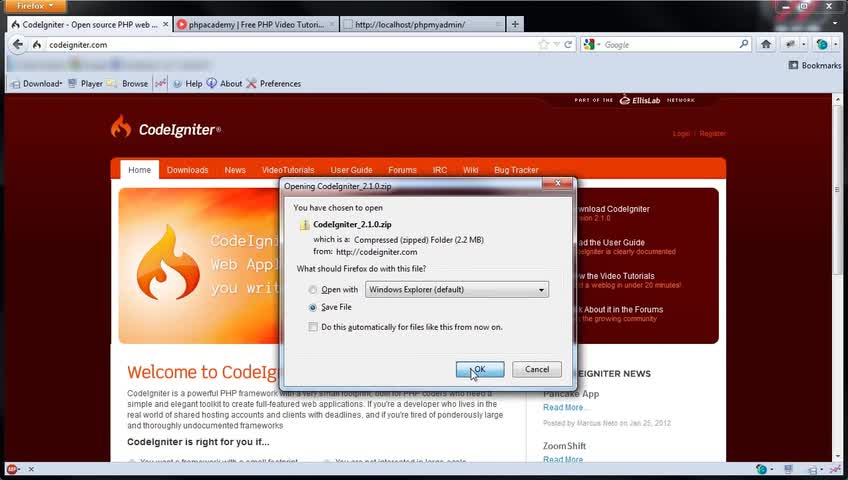Image resolution: width=848 pixels, height=480 pixels.
Task: Click the Login link on the page
Action: [681, 134]
